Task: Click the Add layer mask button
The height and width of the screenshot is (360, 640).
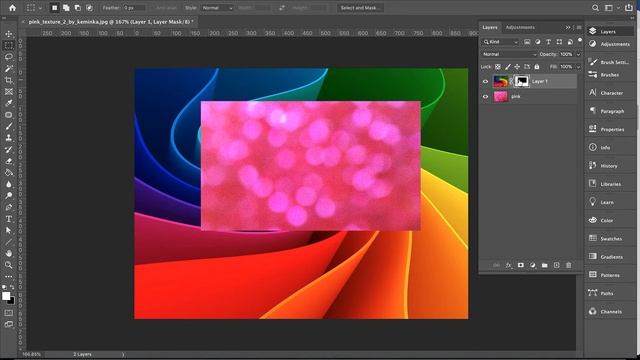Action: pyautogui.click(x=520, y=265)
